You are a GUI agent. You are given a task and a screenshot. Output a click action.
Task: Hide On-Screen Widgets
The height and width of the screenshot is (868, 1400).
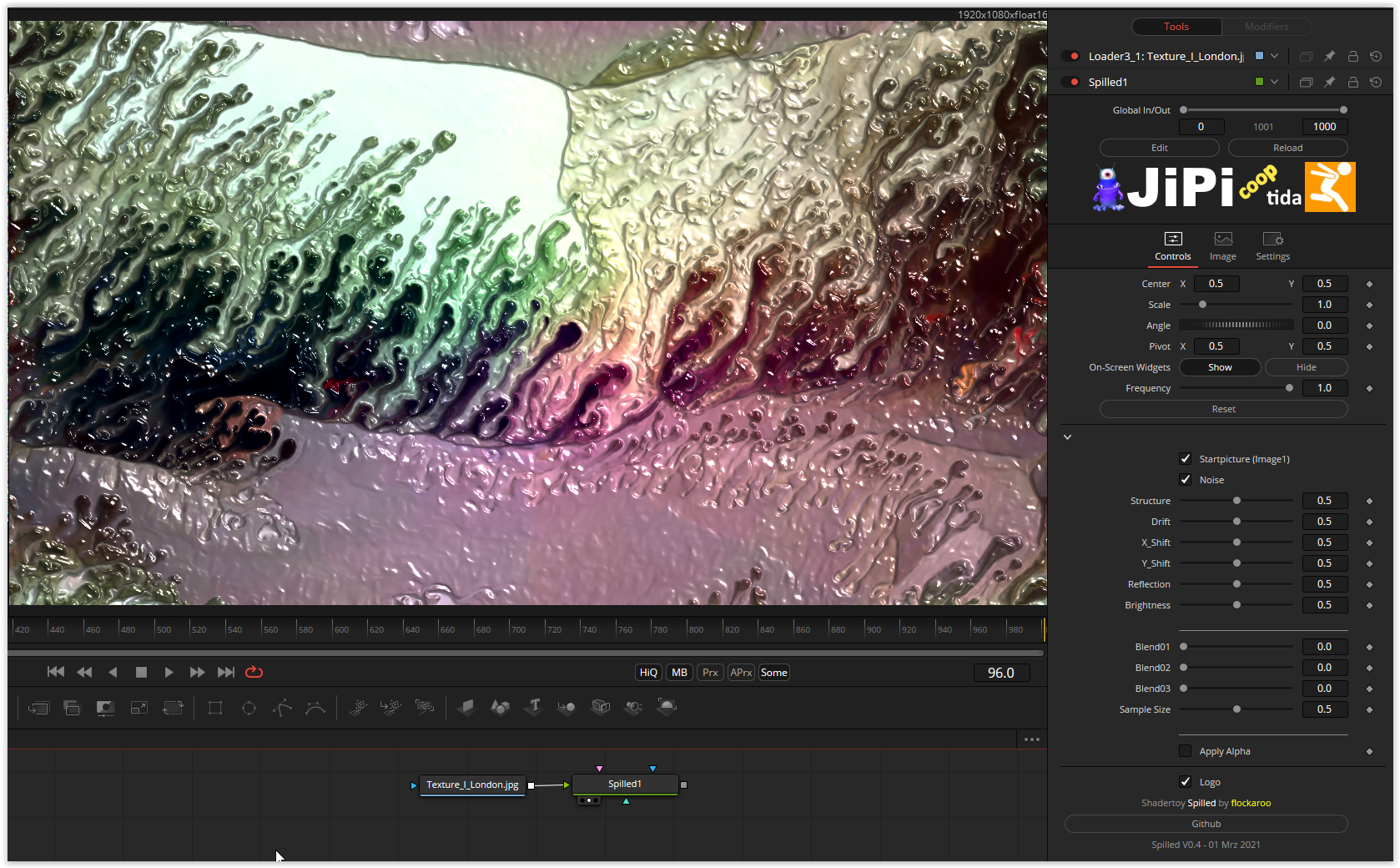point(1307,367)
